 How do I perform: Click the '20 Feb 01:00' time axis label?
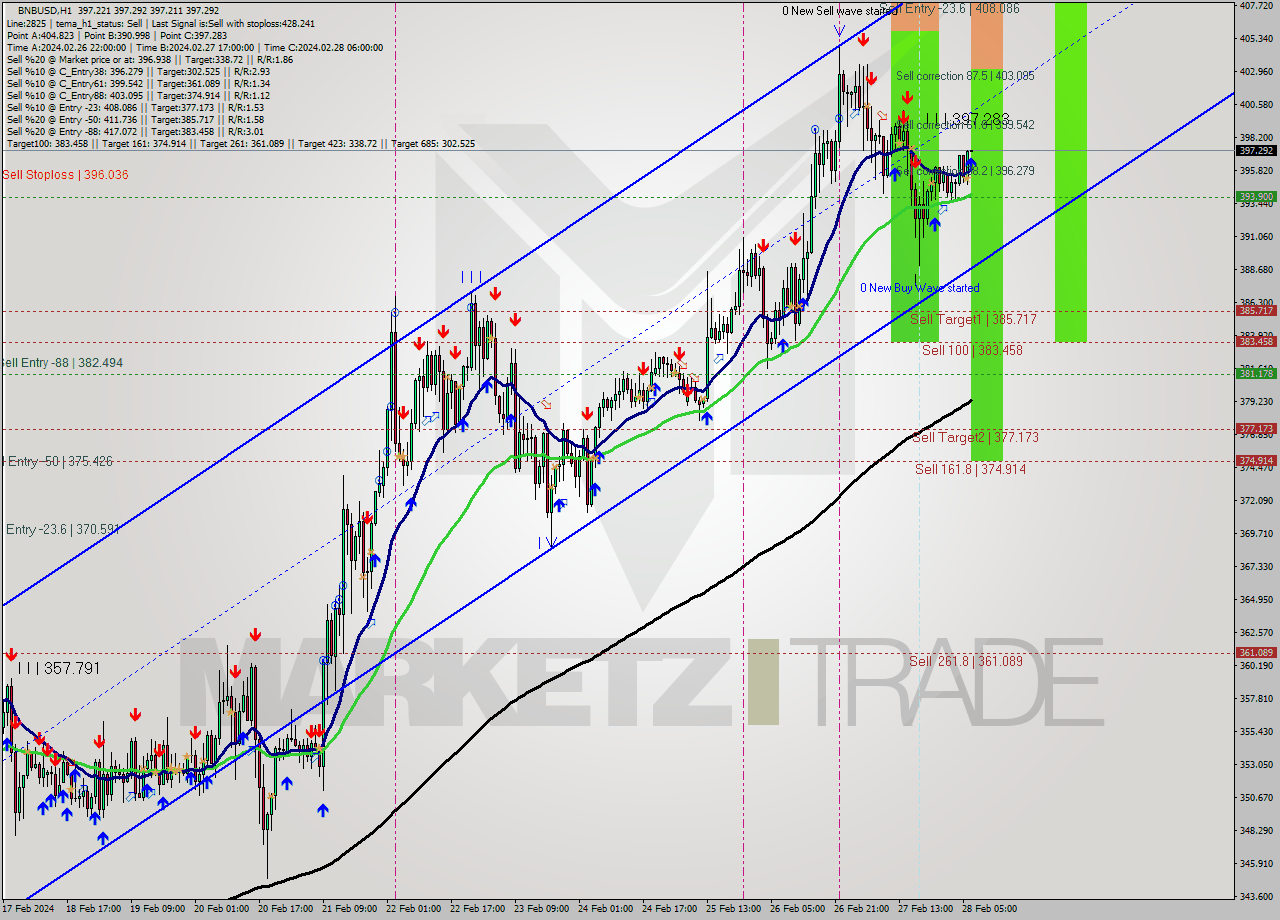coord(221,909)
